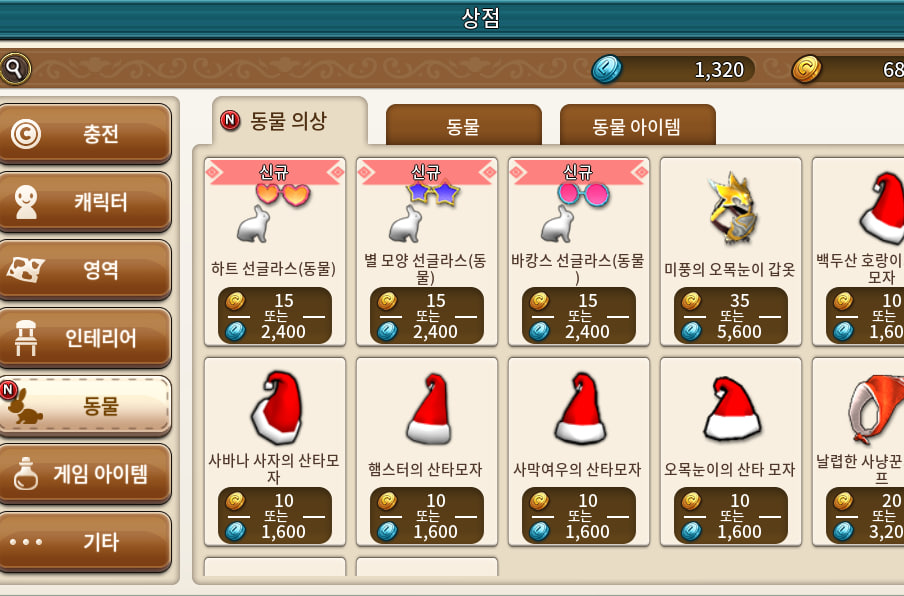This screenshot has width=904, height=596.
Task: Tap the blue gem currency icon
Action: click(607, 69)
